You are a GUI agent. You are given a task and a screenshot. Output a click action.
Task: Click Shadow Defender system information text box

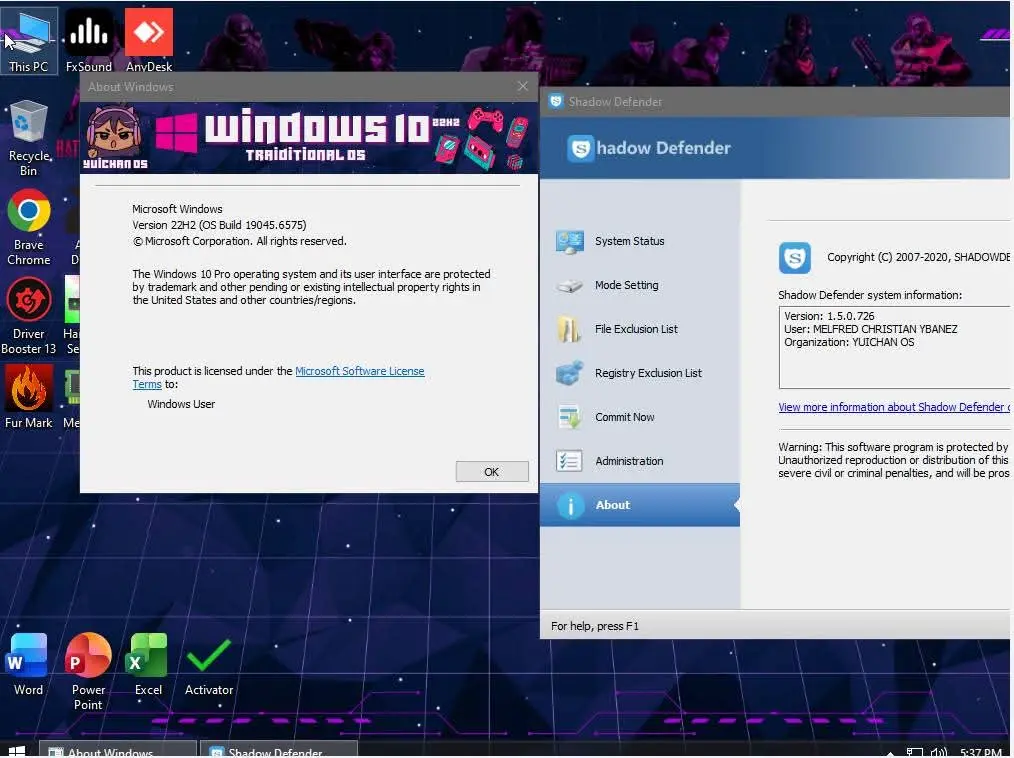(x=894, y=347)
